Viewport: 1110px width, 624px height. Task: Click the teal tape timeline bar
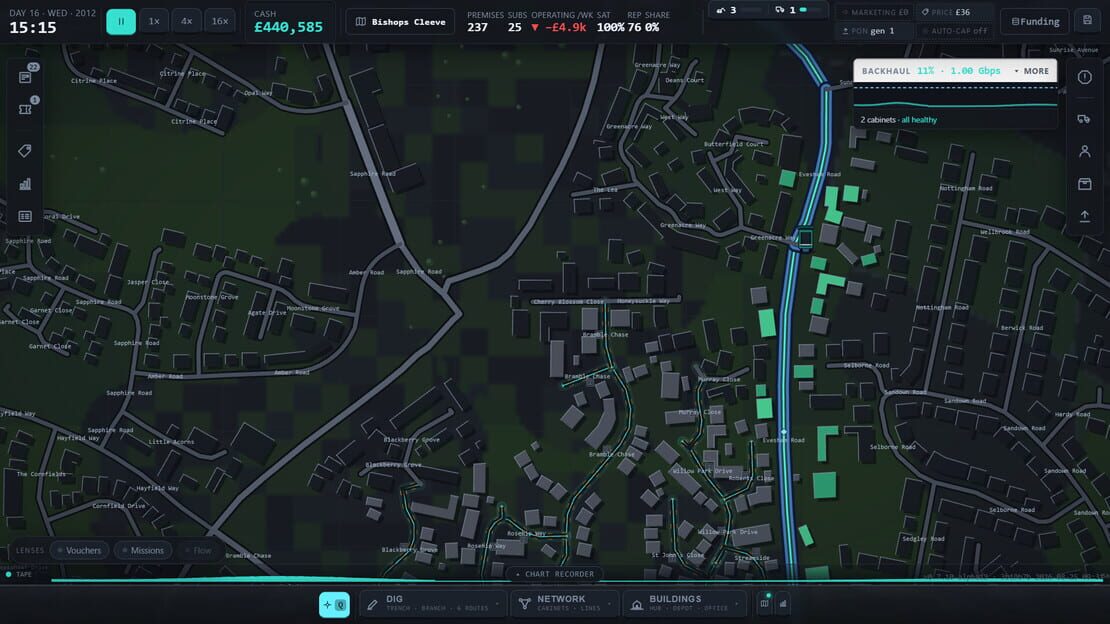[x=577, y=580]
